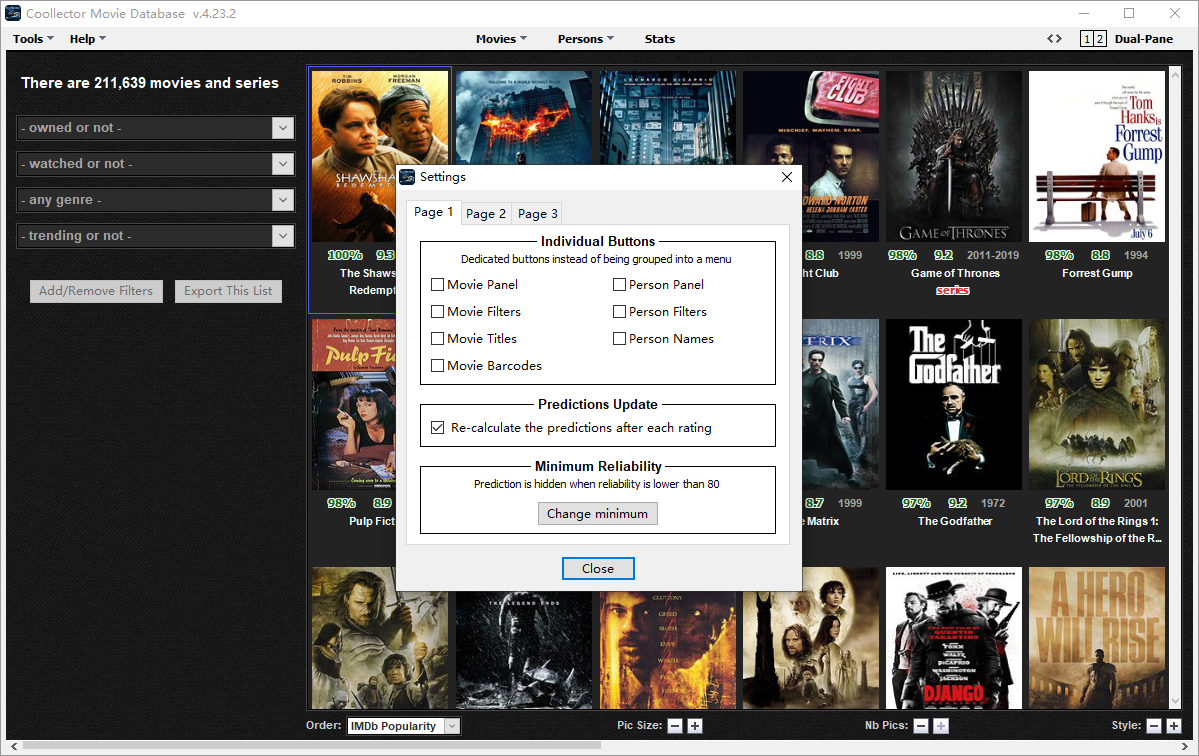The width and height of the screenshot is (1199, 756).
Task: Switch to Page 2 tab
Action: pyautogui.click(x=486, y=213)
